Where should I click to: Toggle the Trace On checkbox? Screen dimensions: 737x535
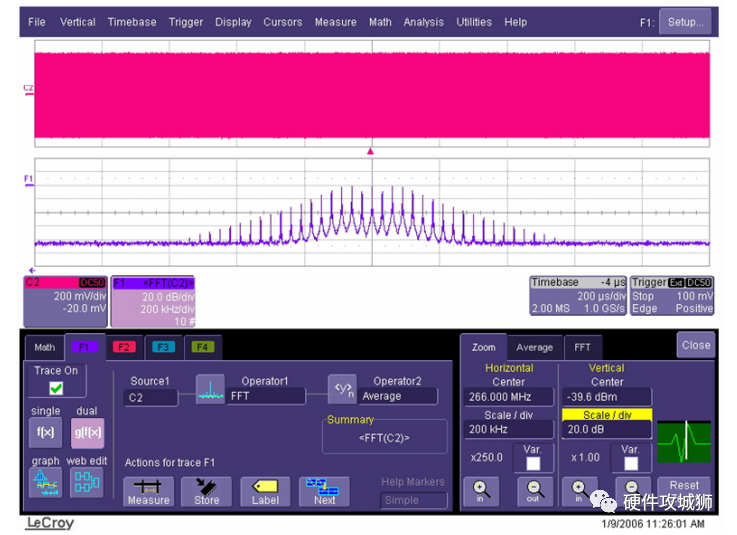coord(56,388)
